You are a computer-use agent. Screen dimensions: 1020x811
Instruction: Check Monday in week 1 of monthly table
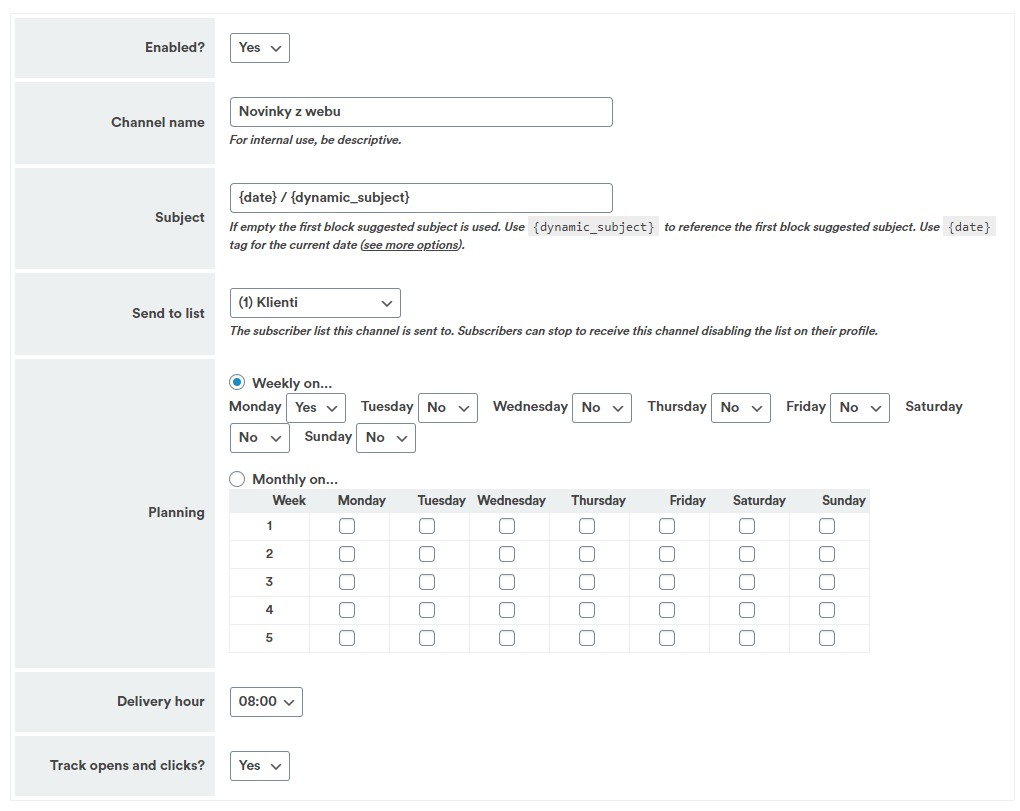pyautogui.click(x=347, y=526)
